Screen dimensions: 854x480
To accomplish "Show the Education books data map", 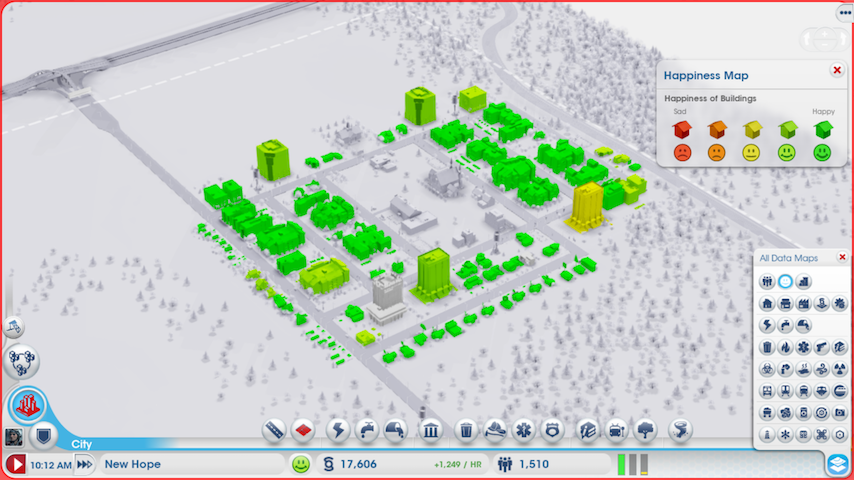I will pyautogui.click(x=840, y=347).
